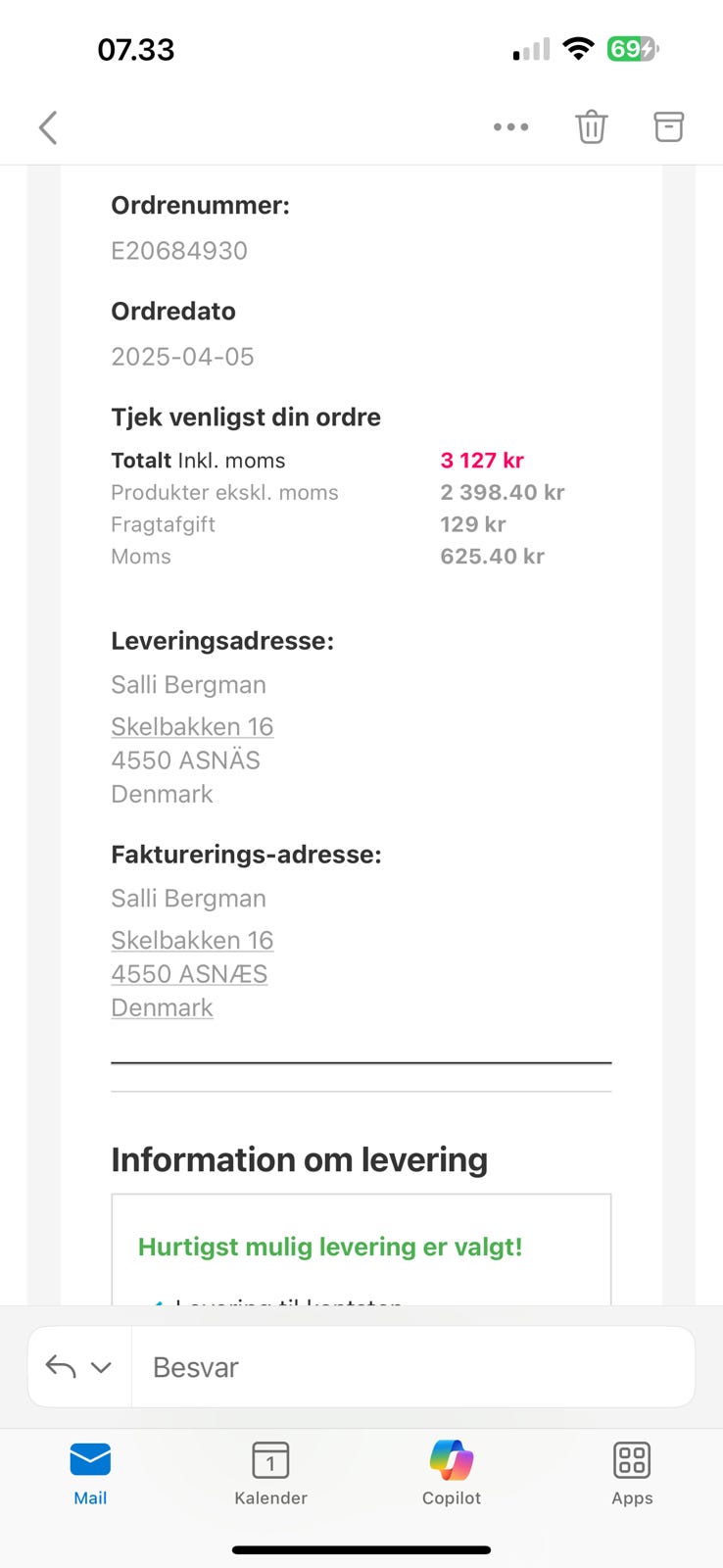The image size is (723, 1568).
Task: Switch to the Mail tab
Action: pos(90,1473)
